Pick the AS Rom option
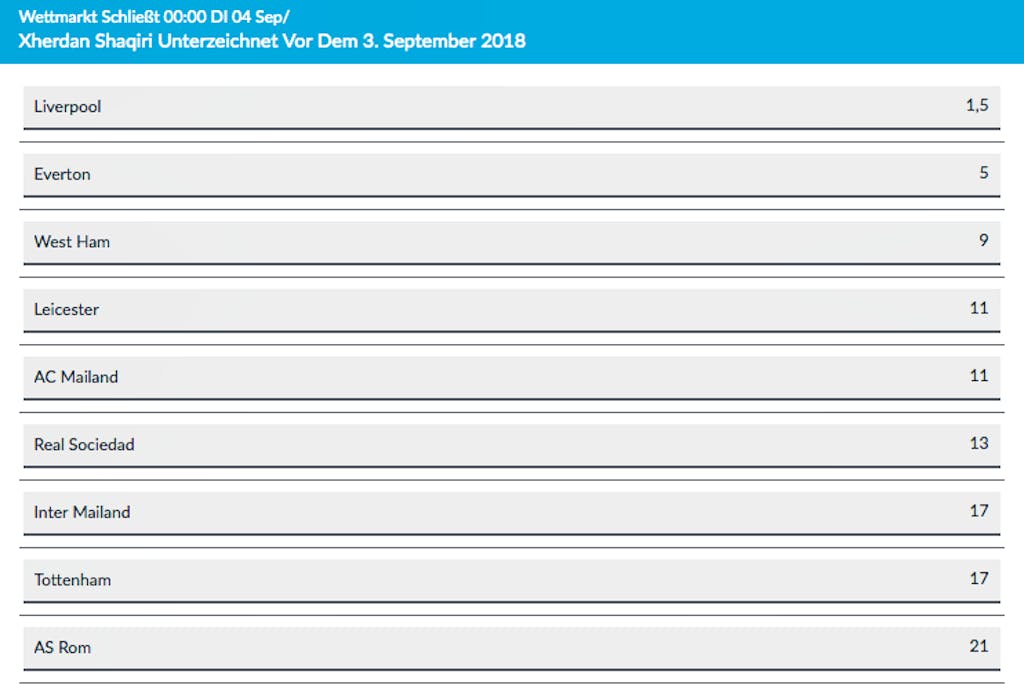This screenshot has width=1024, height=685. tap(511, 648)
